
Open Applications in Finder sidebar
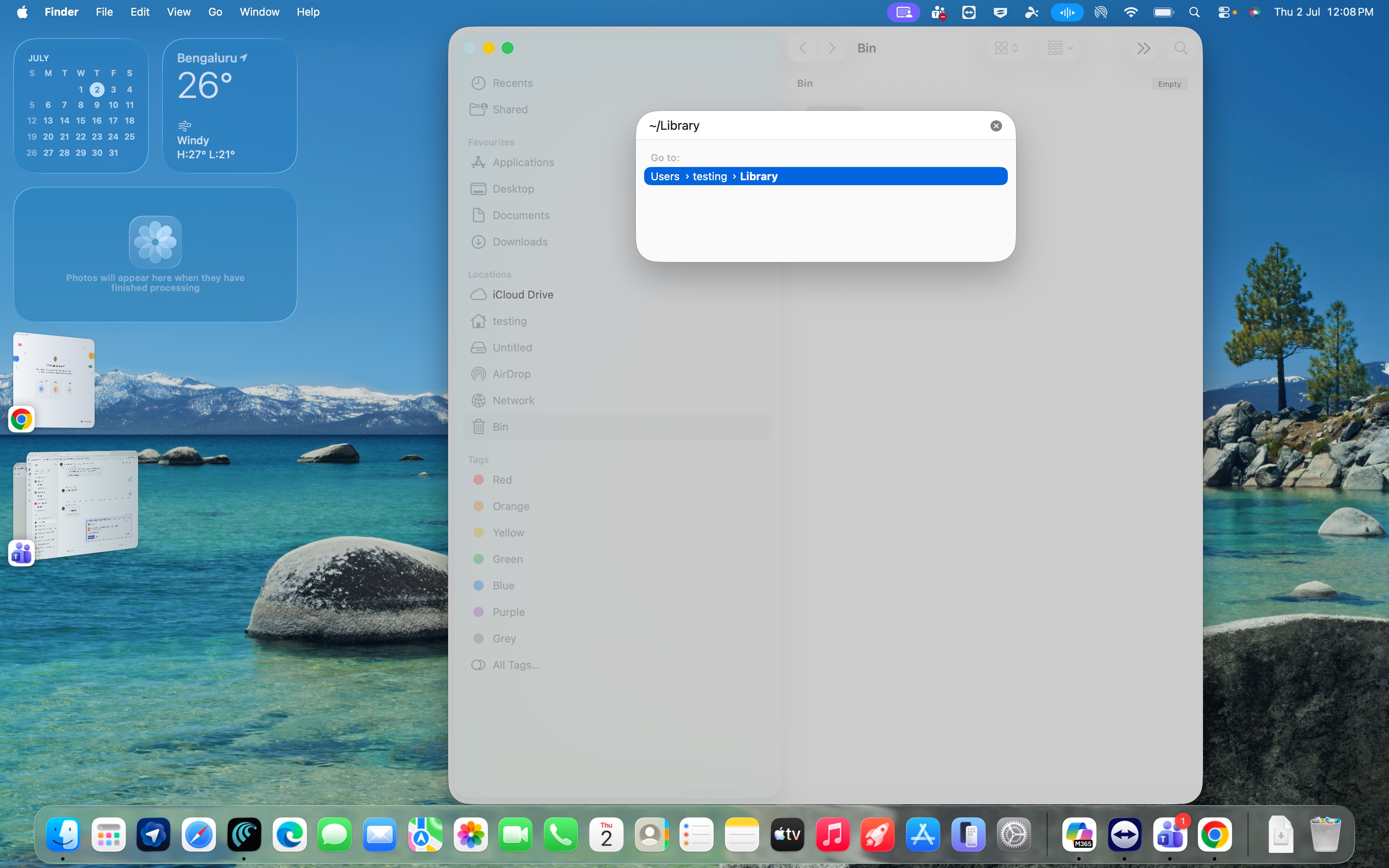pyautogui.click(x=618, y=162)
